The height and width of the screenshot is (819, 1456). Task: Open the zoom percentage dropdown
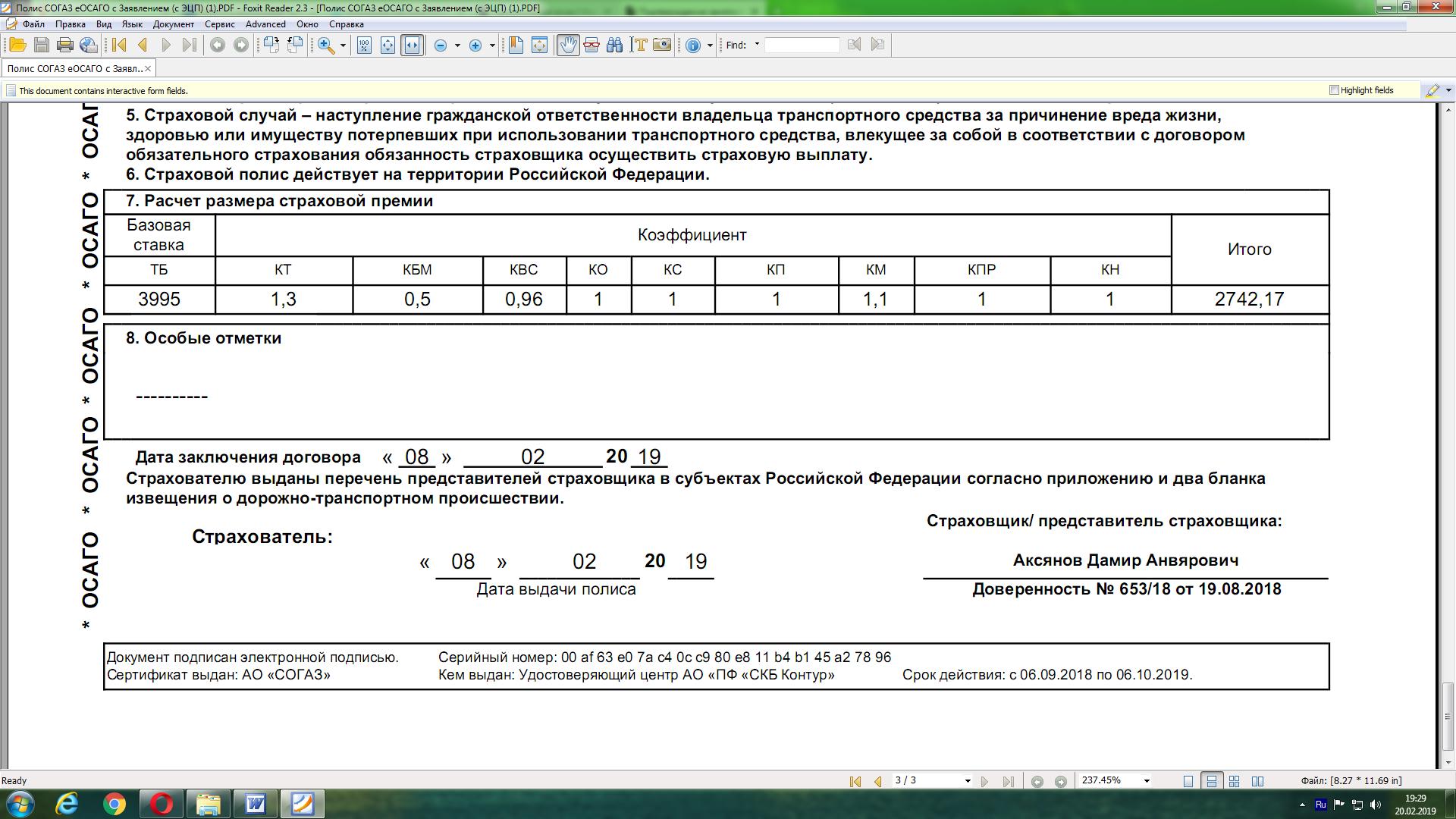[x=1147, y=781]
